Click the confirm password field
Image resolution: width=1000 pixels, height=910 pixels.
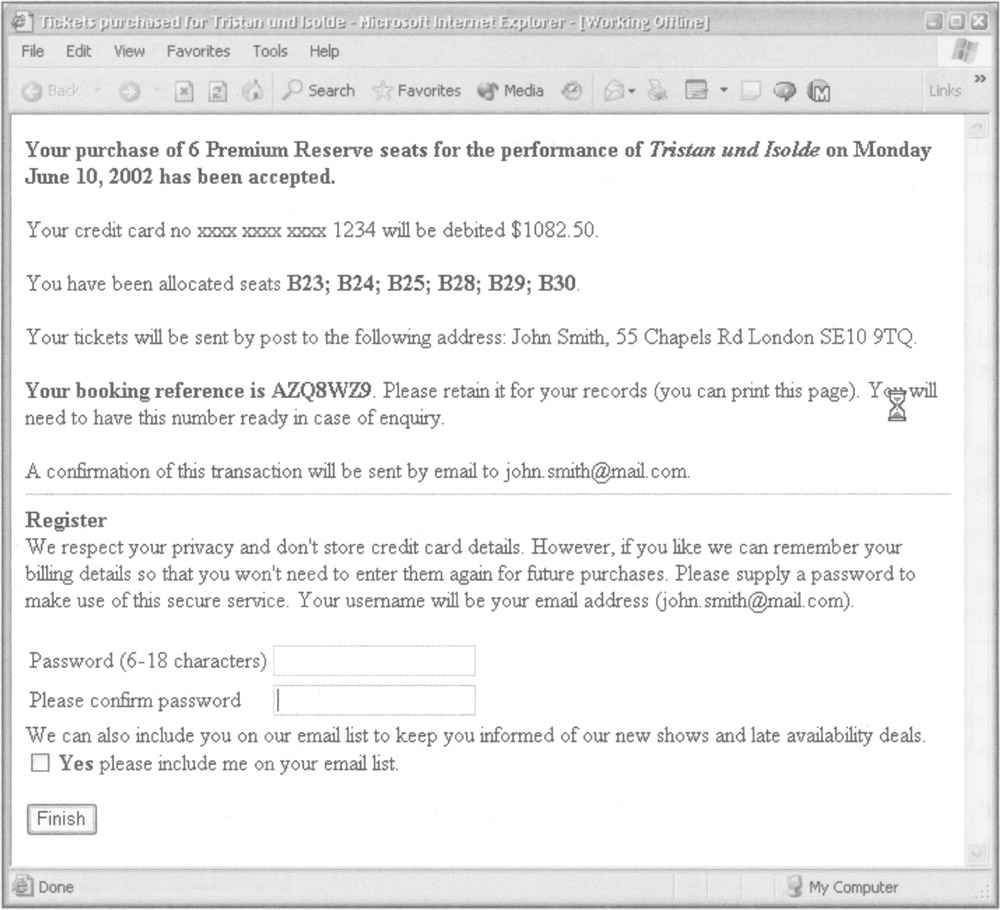coord(374,700)
